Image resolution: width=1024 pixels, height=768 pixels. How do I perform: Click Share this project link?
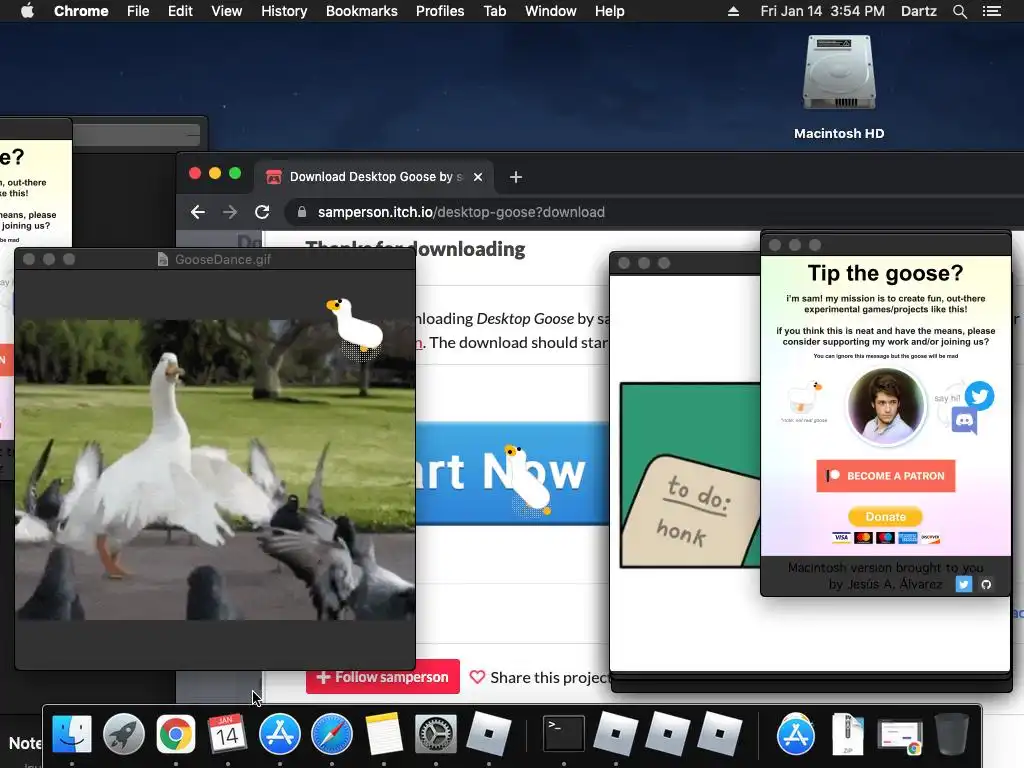541,678
